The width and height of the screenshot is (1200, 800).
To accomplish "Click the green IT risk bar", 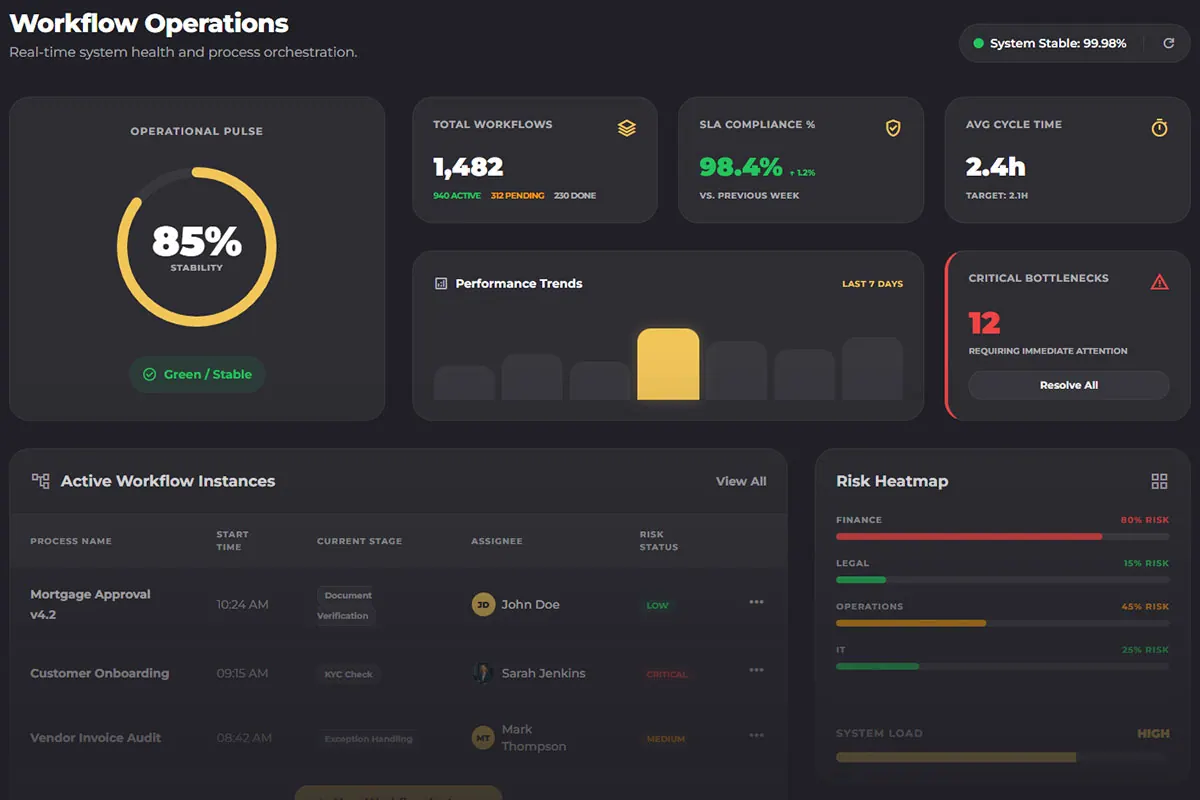I will (877, 666).
